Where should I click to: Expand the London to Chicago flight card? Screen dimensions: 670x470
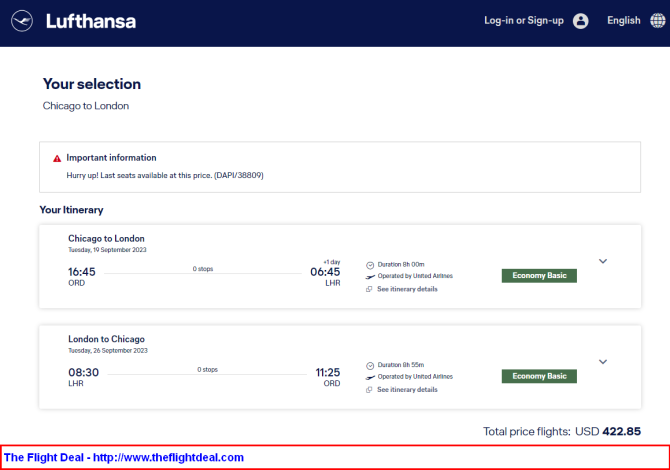(602, 361)
